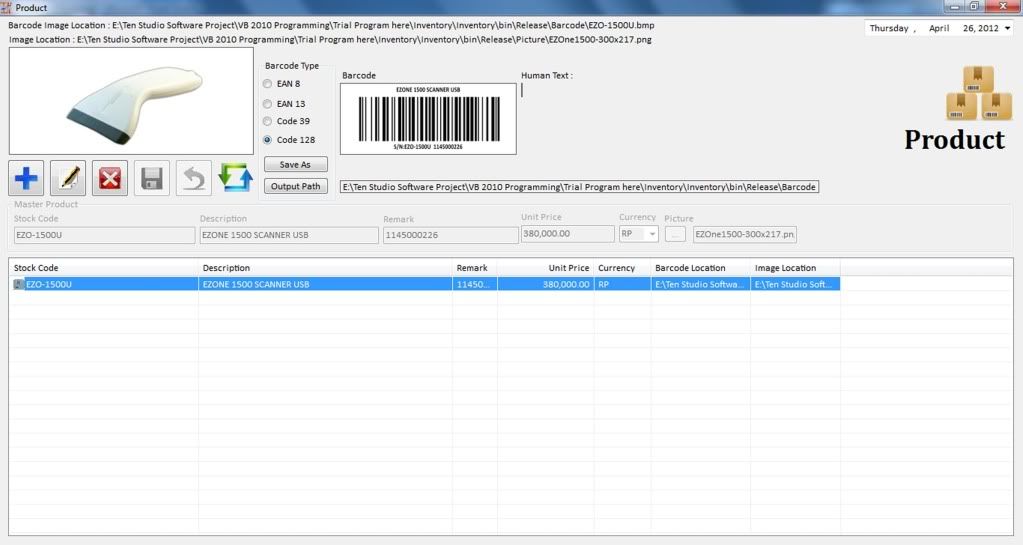Viewport: 1023px width, 545px height.
Task: Click the Unit Price column header
Action: click(545, 268)
